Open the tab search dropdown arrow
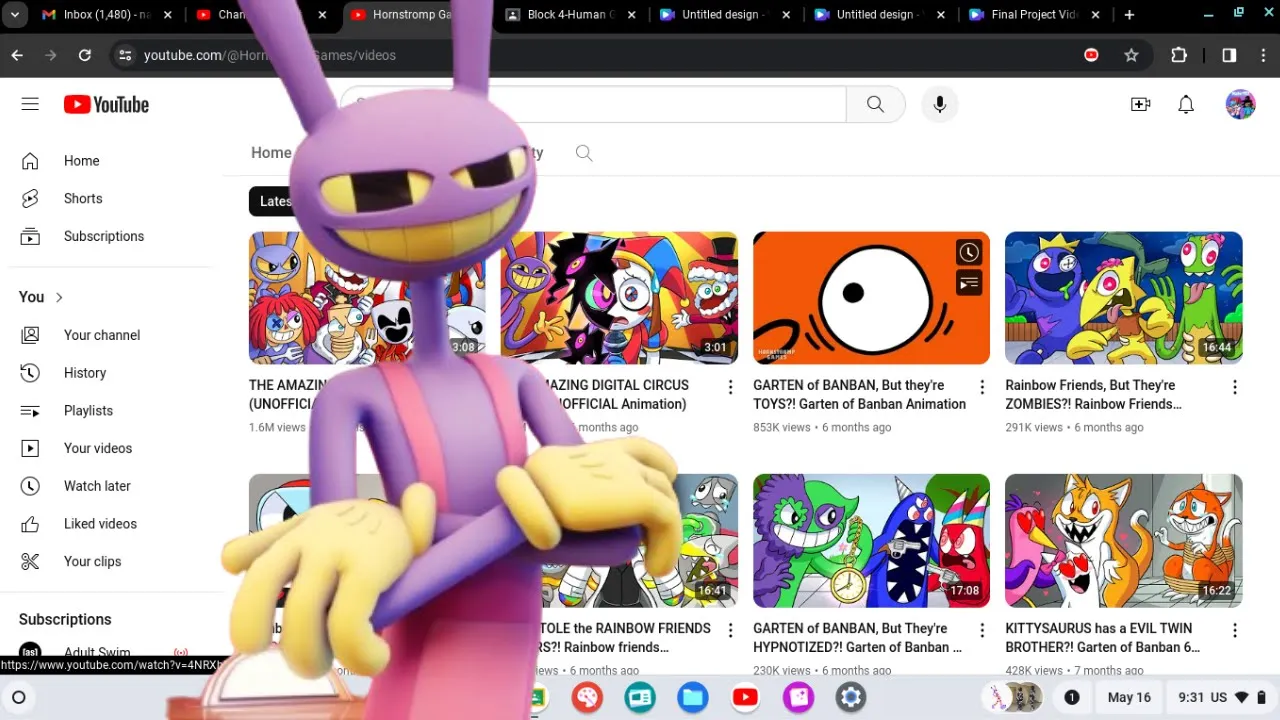 point(15,15)
